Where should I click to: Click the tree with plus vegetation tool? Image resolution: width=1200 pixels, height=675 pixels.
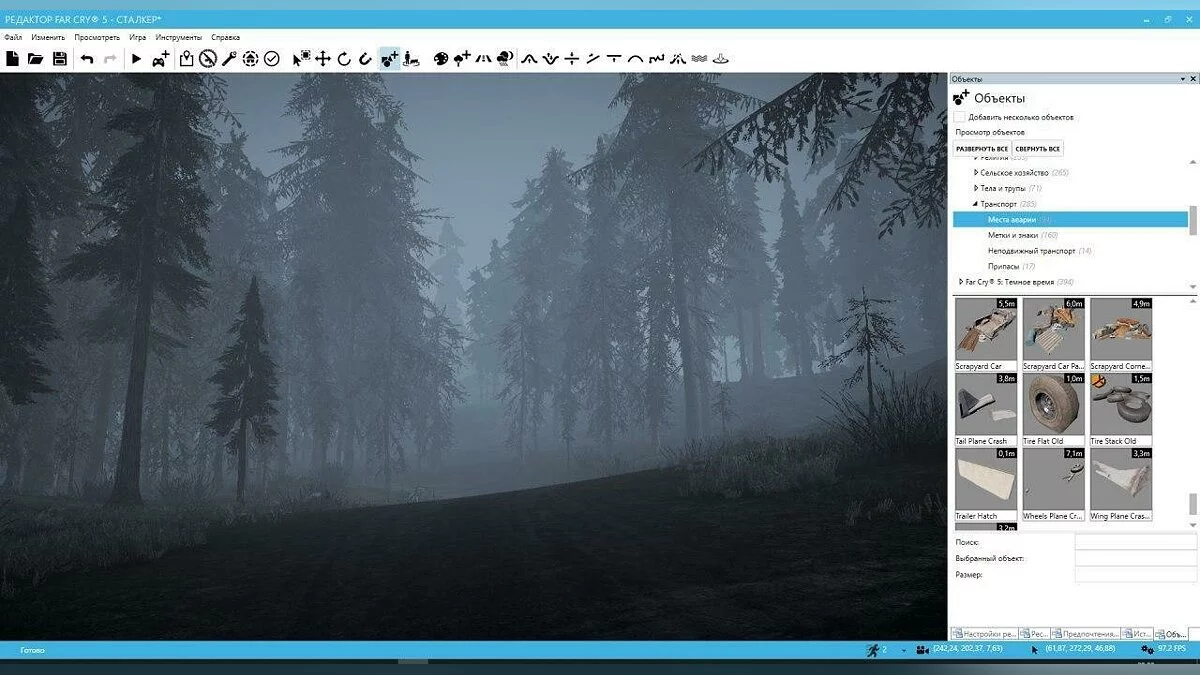(462, 59)
